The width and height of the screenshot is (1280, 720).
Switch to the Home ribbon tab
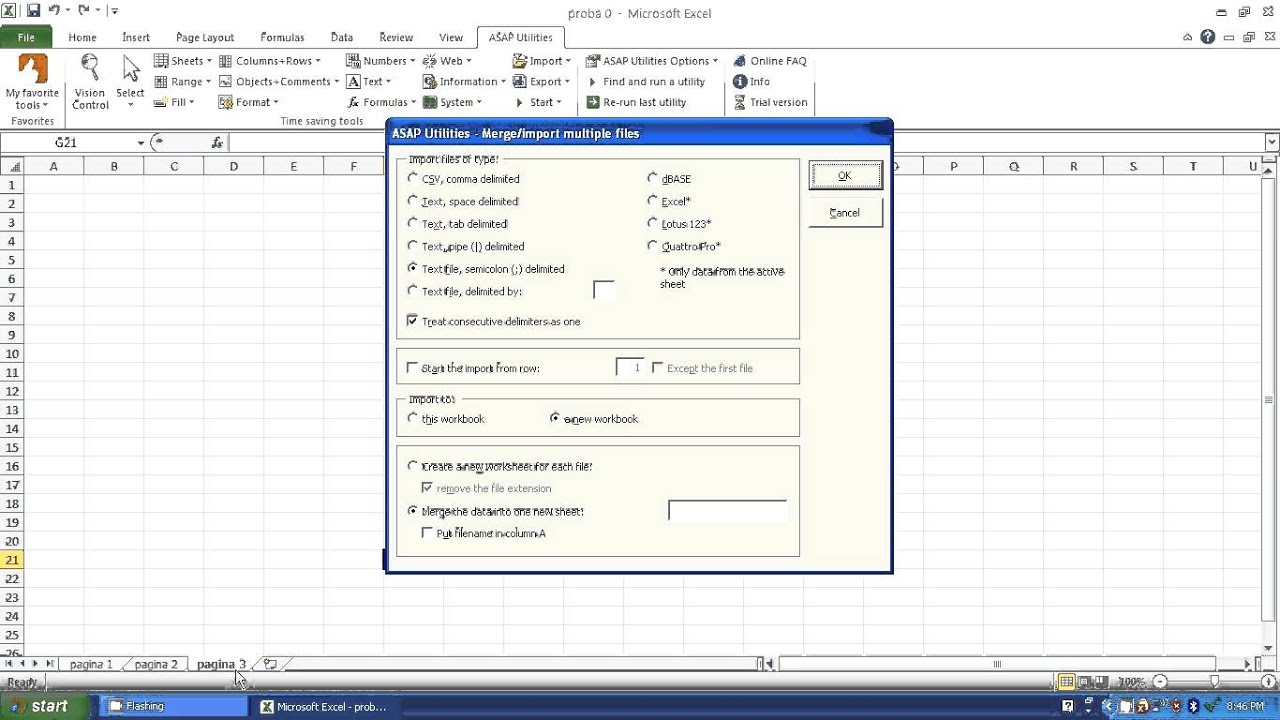pos(82,37)
